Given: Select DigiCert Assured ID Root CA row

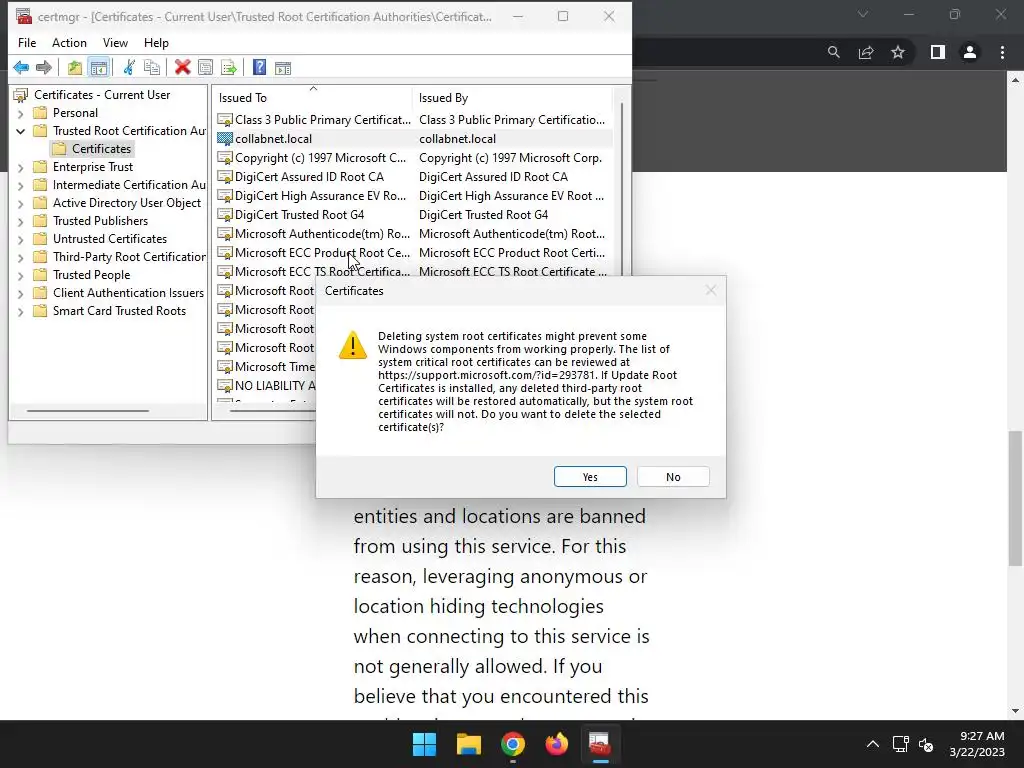Looking at the screenshot, I should 414,176.
